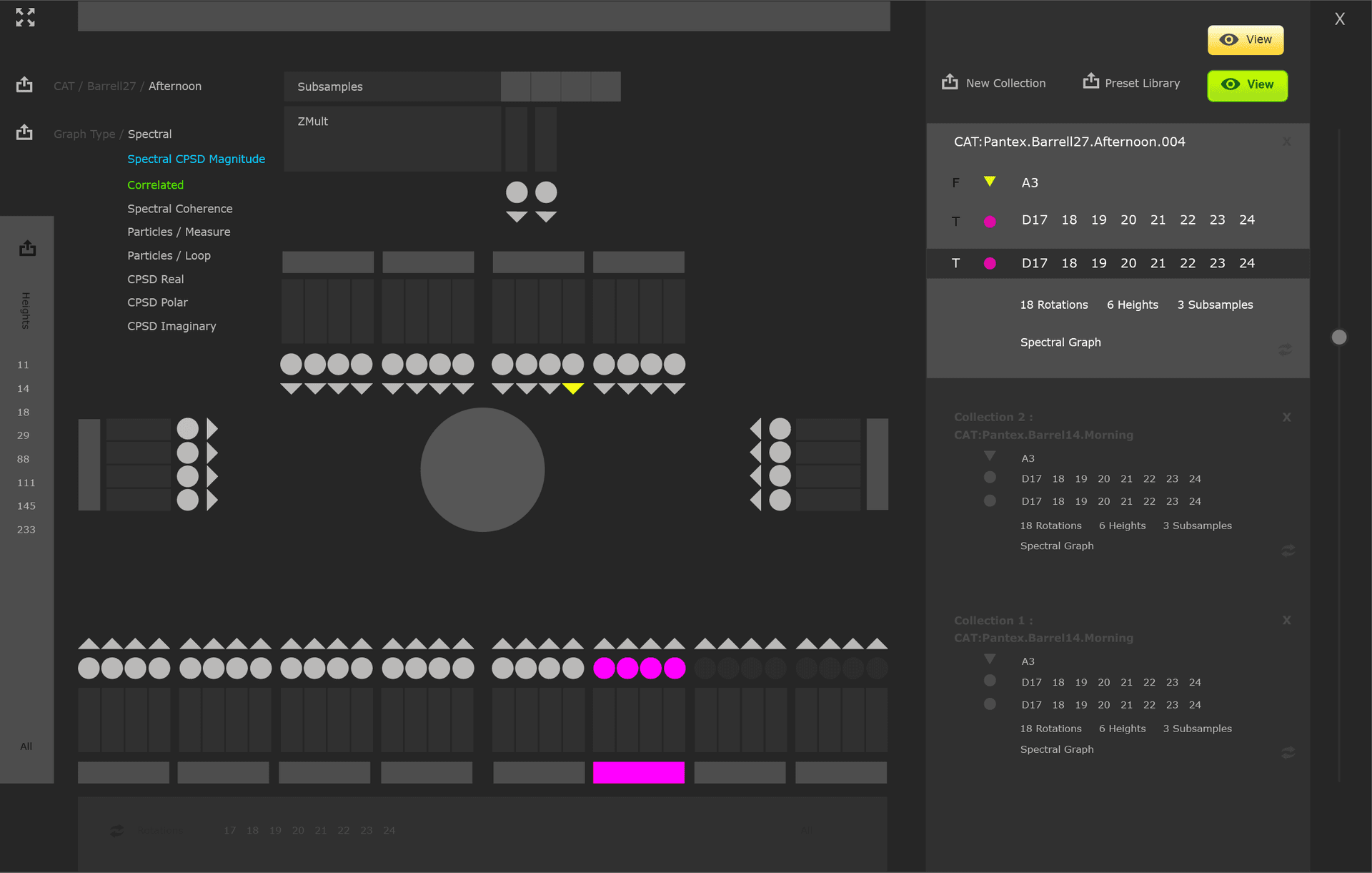Click refresh icon in Collection 2
The height and width of the screenshot is (873, 1372).
tap(1288, 551)
